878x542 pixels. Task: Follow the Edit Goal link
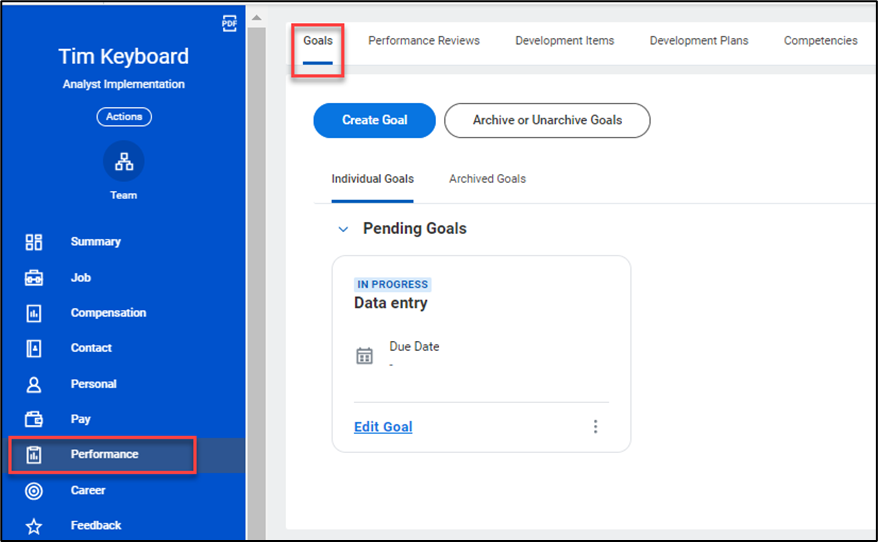pos(383,427)
